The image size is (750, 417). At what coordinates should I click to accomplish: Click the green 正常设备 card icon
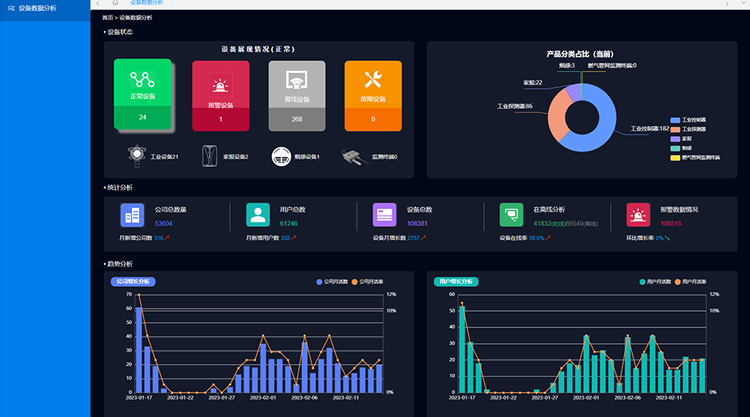pyautogui.click(x=142, y=80)
